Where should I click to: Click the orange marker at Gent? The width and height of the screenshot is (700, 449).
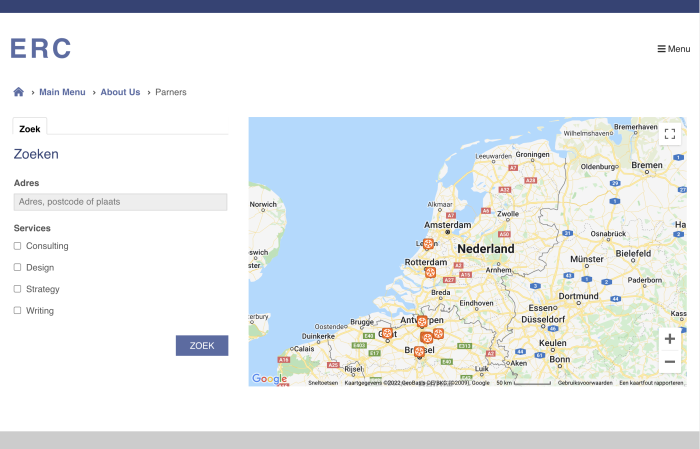coord(387,333)
